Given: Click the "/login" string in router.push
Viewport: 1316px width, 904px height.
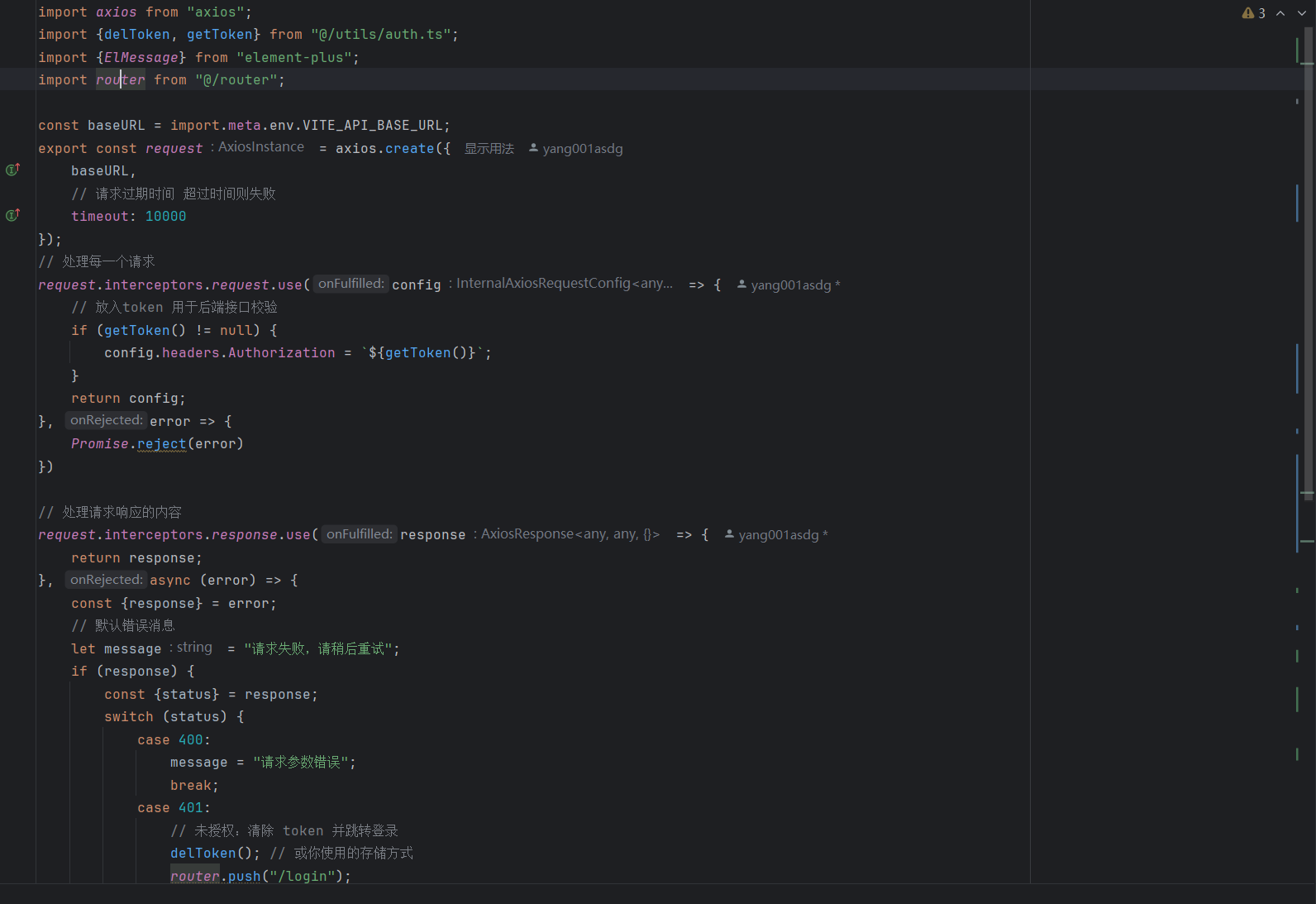Looking at the screenshot, I should coord(302,877).
